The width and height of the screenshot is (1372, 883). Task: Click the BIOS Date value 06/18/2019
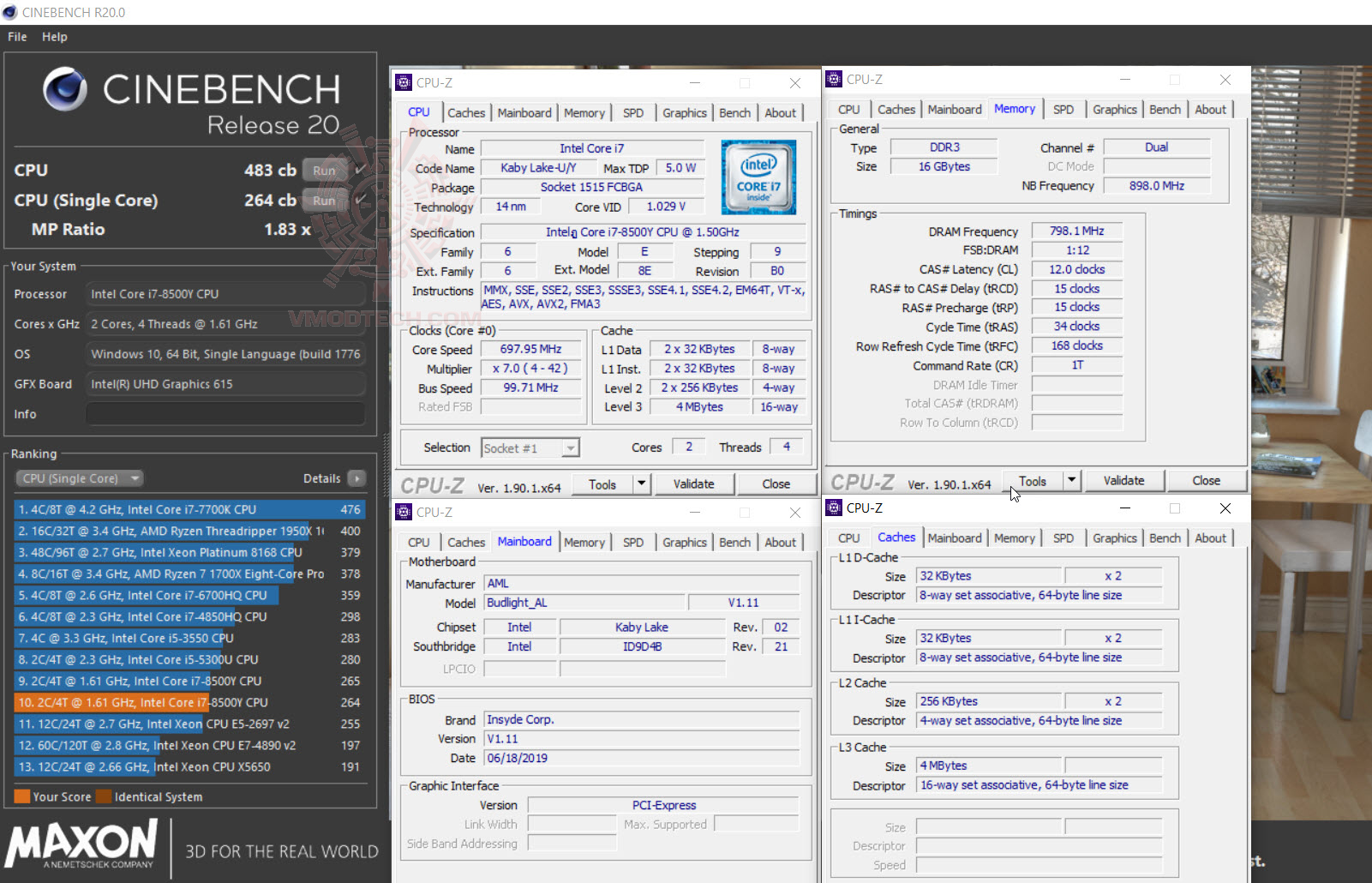[643, 758]
